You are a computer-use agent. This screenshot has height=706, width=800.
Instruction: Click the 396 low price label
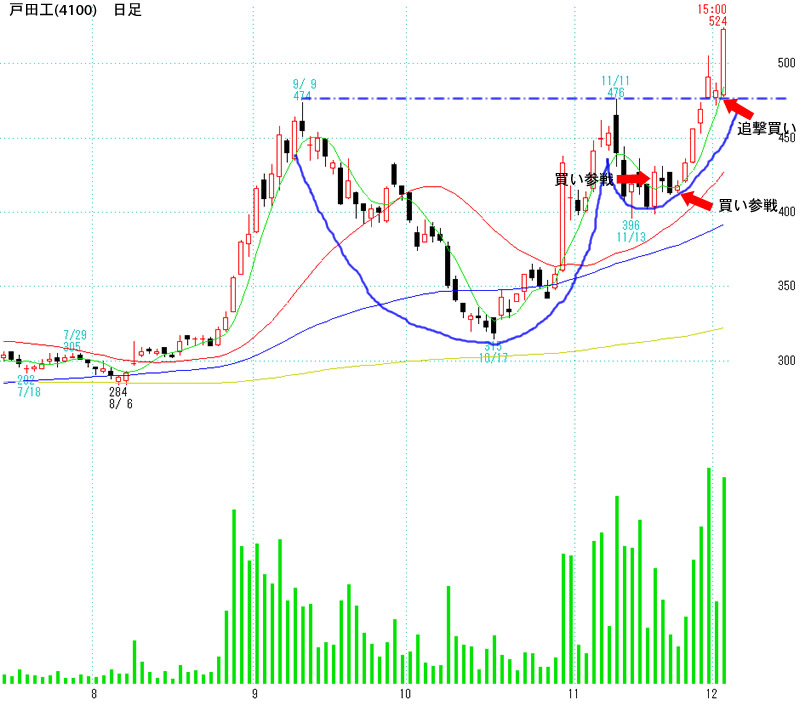point(631,225)
